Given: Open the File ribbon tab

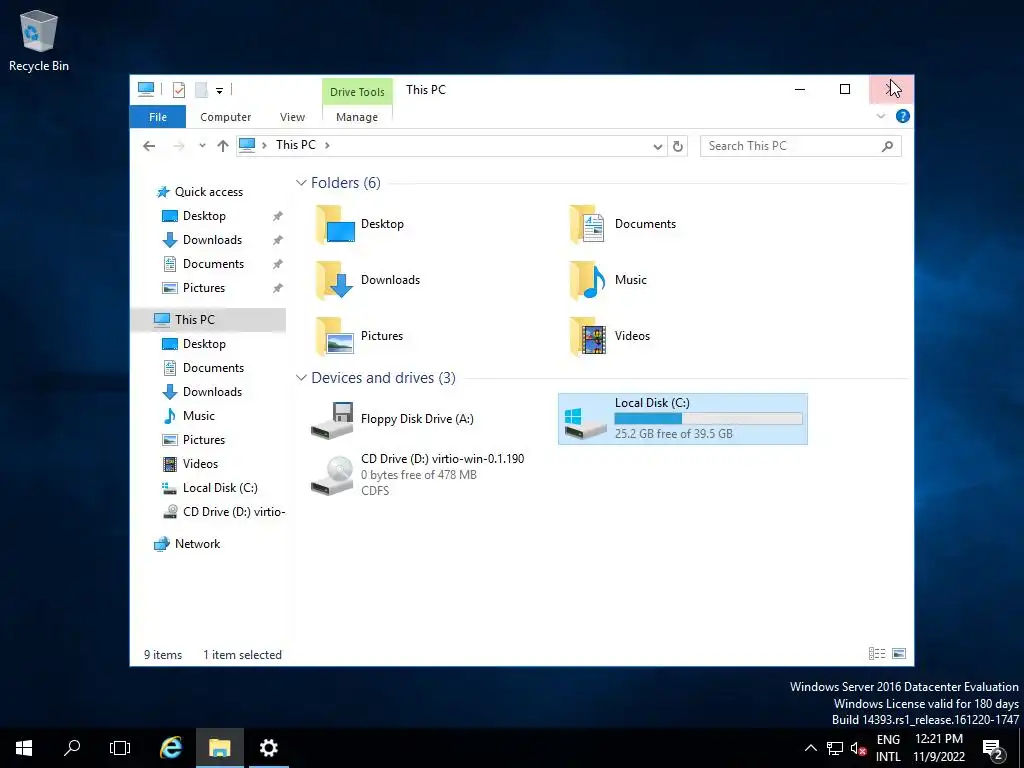Looking at the screenshot, I should coord(157,117).
